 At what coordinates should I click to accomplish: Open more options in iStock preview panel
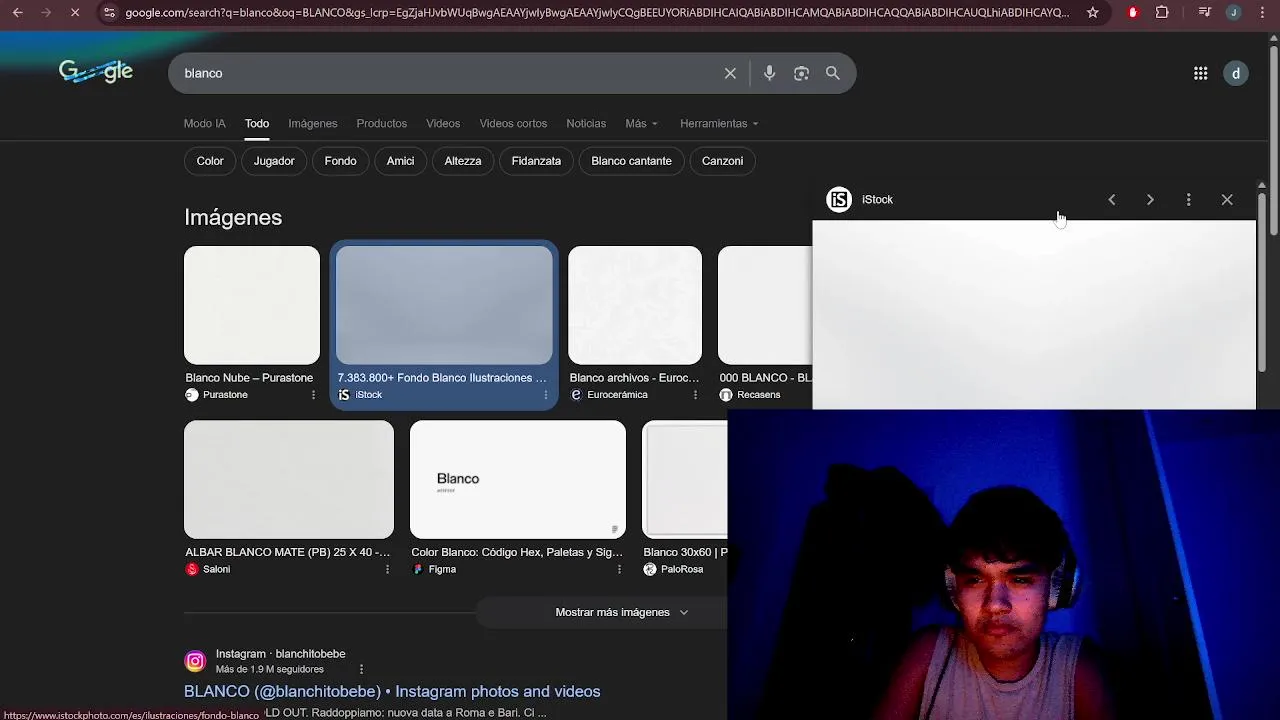pos(1188,200)
